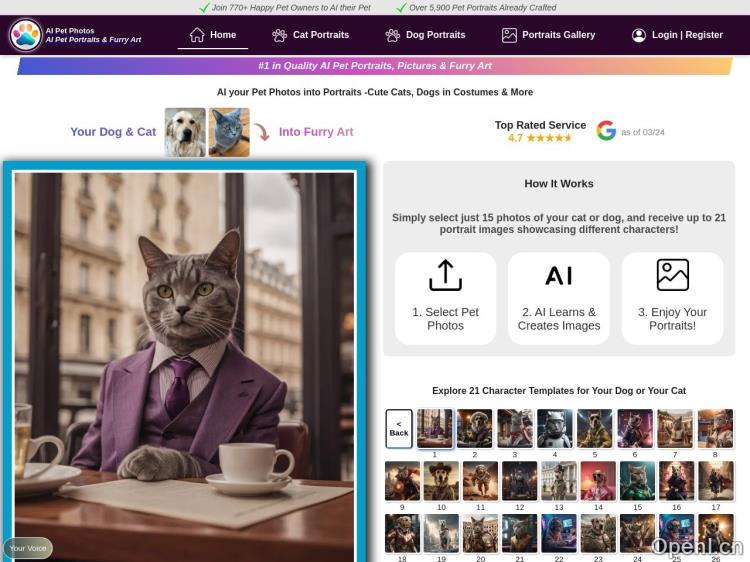
Task: Go to the Portraits Gallery page
Action: tap(558, 35)
